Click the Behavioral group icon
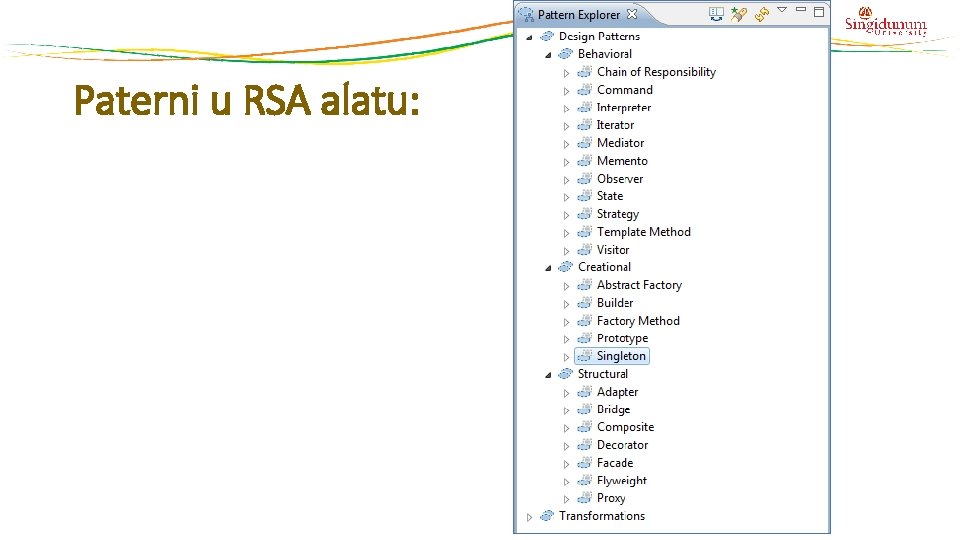The width and height of the screenshot is (960, 540). (x=566, y=54)
